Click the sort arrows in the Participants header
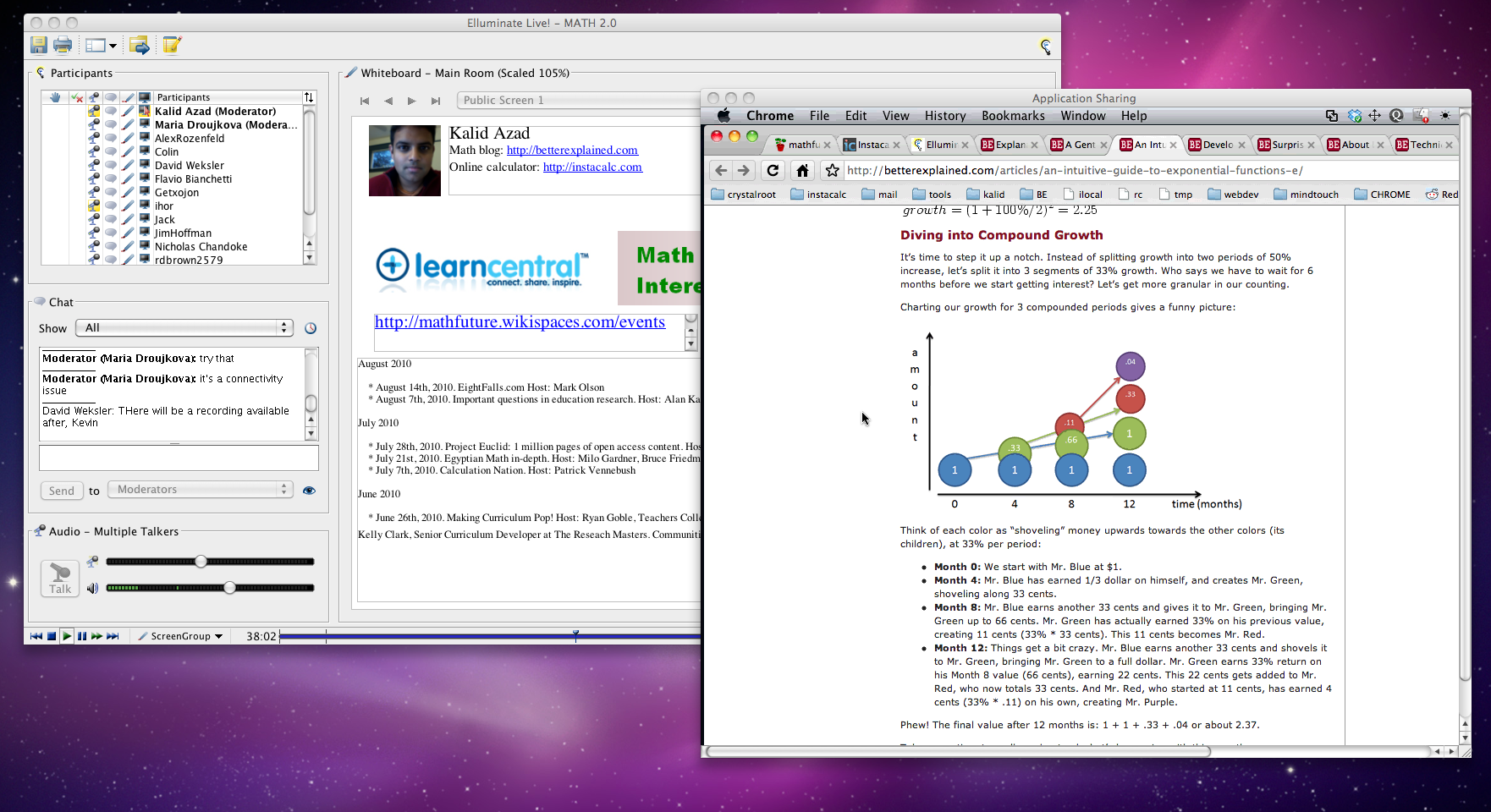This screenshot has width=1491, height=812. [309, 97]
